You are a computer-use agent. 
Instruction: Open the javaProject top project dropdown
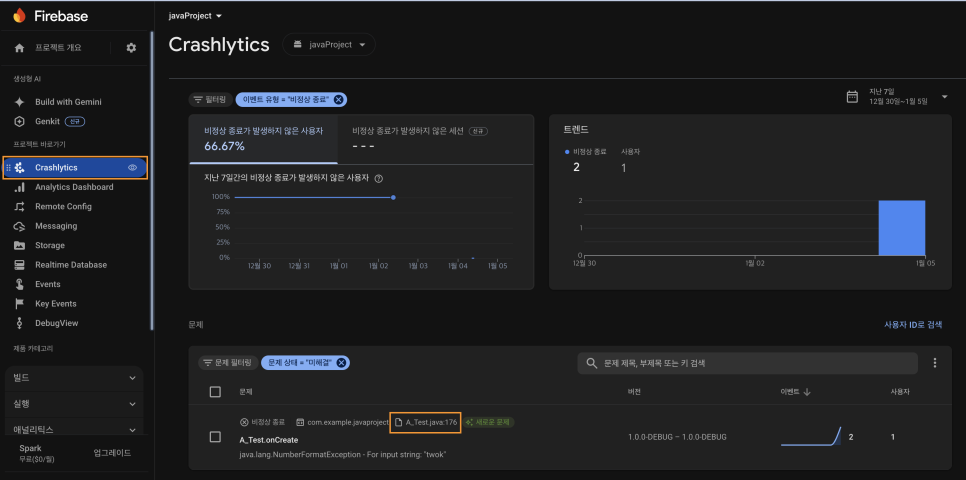tap(195, 16)
